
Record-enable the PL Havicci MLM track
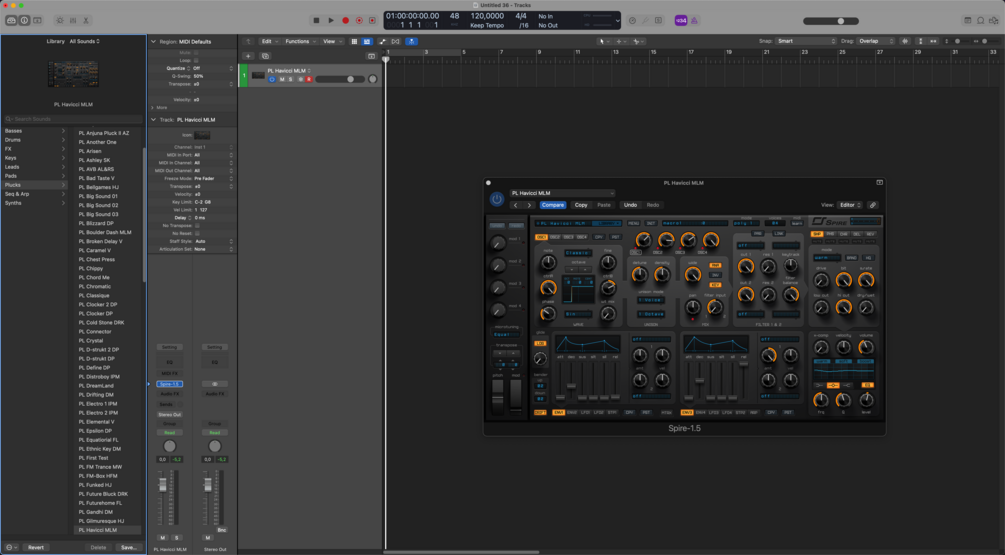tap(308, 79)
